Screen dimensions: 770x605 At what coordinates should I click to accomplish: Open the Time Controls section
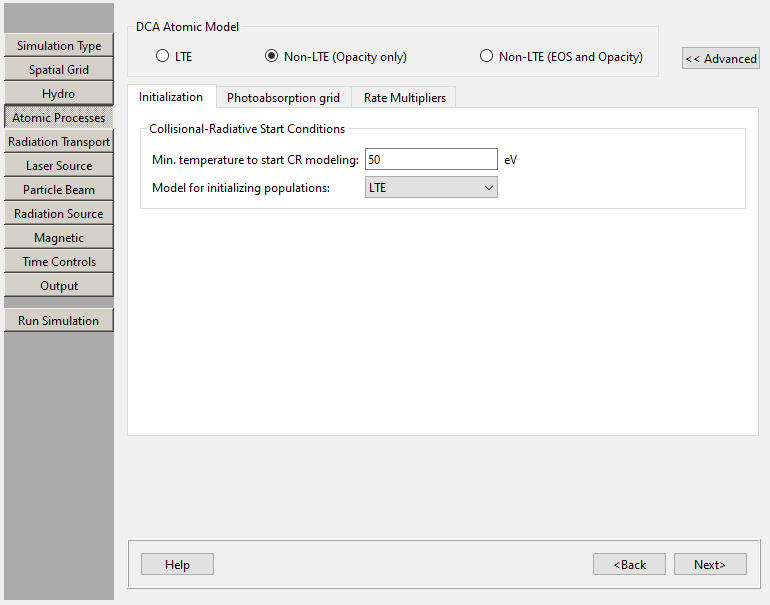pos(59,262)
